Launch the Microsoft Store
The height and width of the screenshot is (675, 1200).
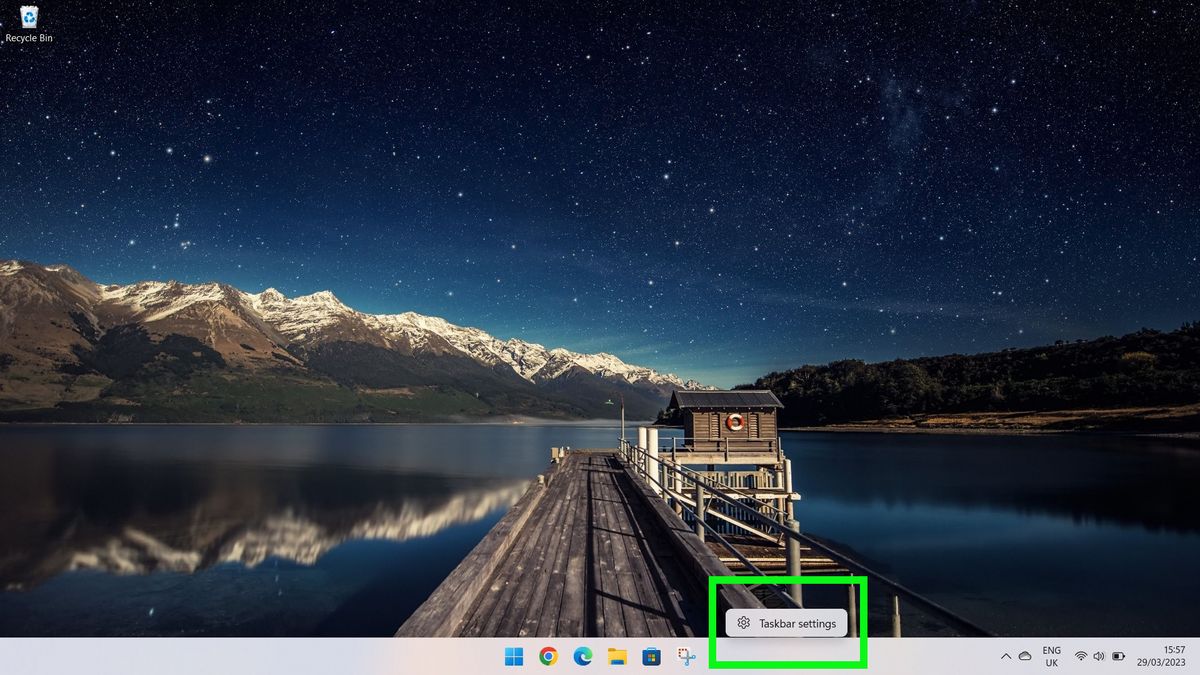coord(653,657)
